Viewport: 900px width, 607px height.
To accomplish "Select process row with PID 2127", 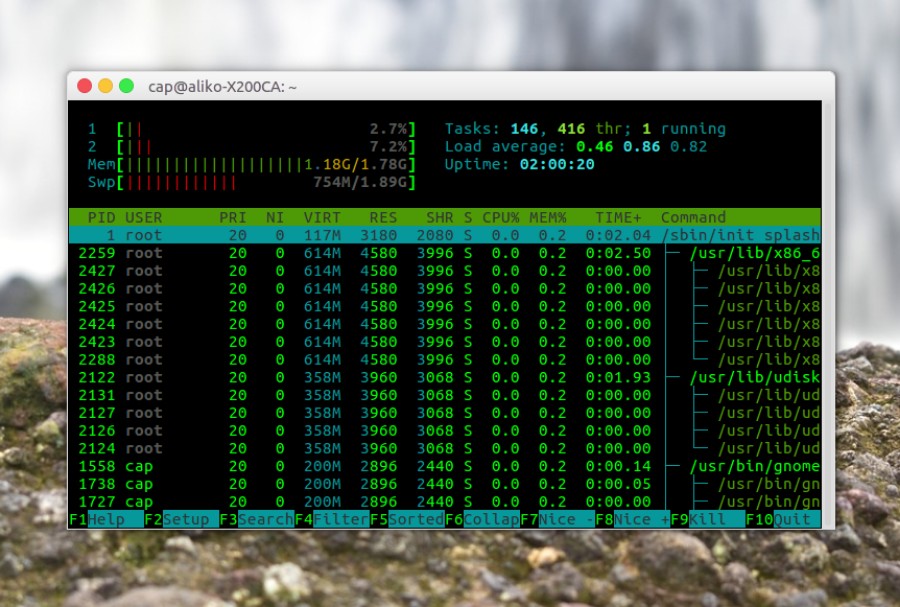I will (x=445, y=413).
